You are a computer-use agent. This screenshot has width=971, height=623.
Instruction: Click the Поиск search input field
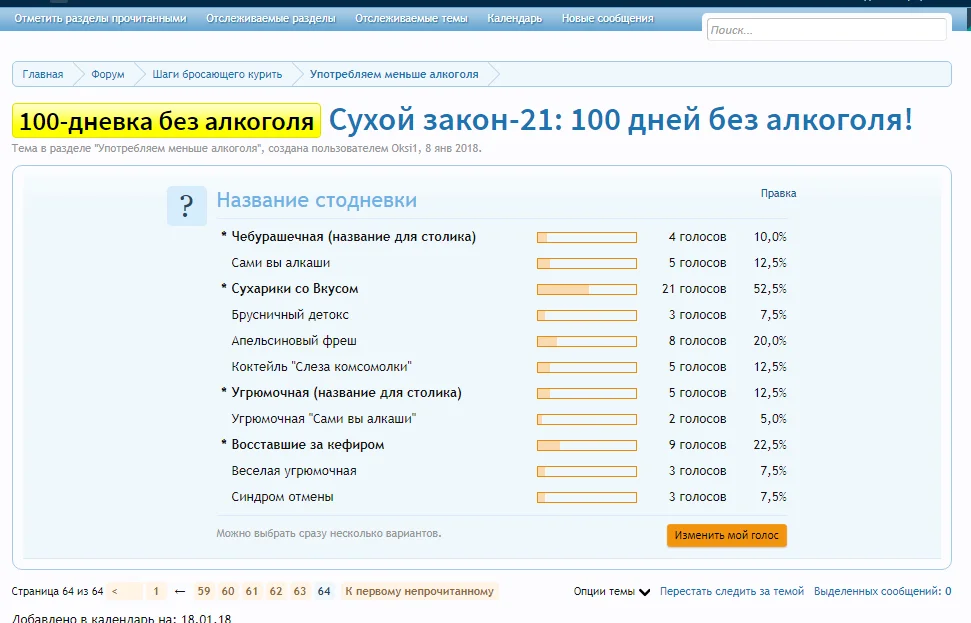point(825,30)
